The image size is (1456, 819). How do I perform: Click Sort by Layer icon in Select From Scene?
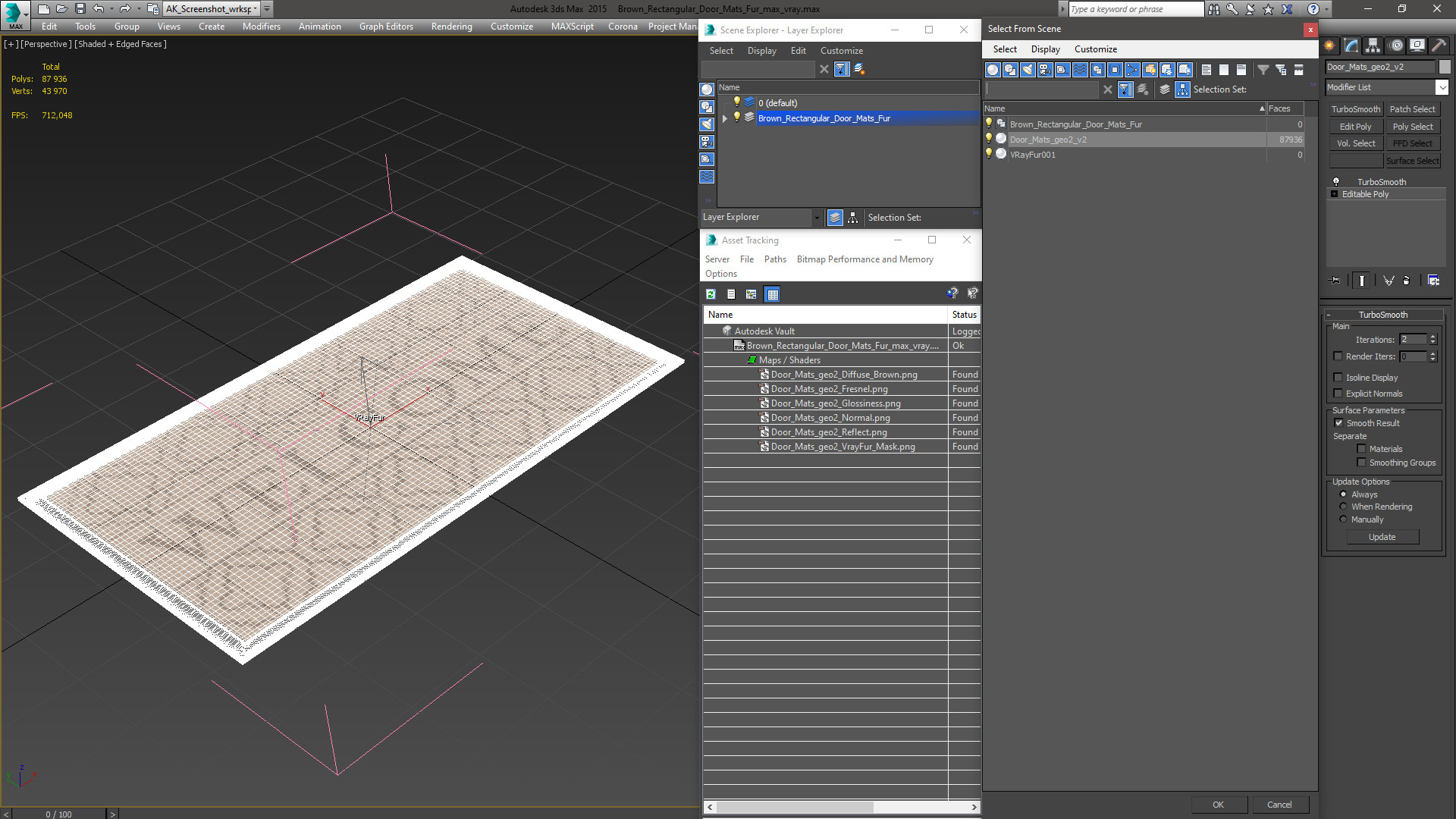(x=1165, y=89)
